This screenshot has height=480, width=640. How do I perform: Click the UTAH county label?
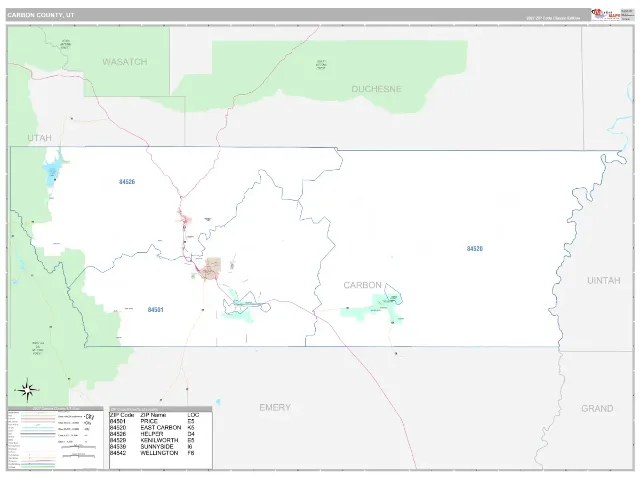[x=40, y=138]
